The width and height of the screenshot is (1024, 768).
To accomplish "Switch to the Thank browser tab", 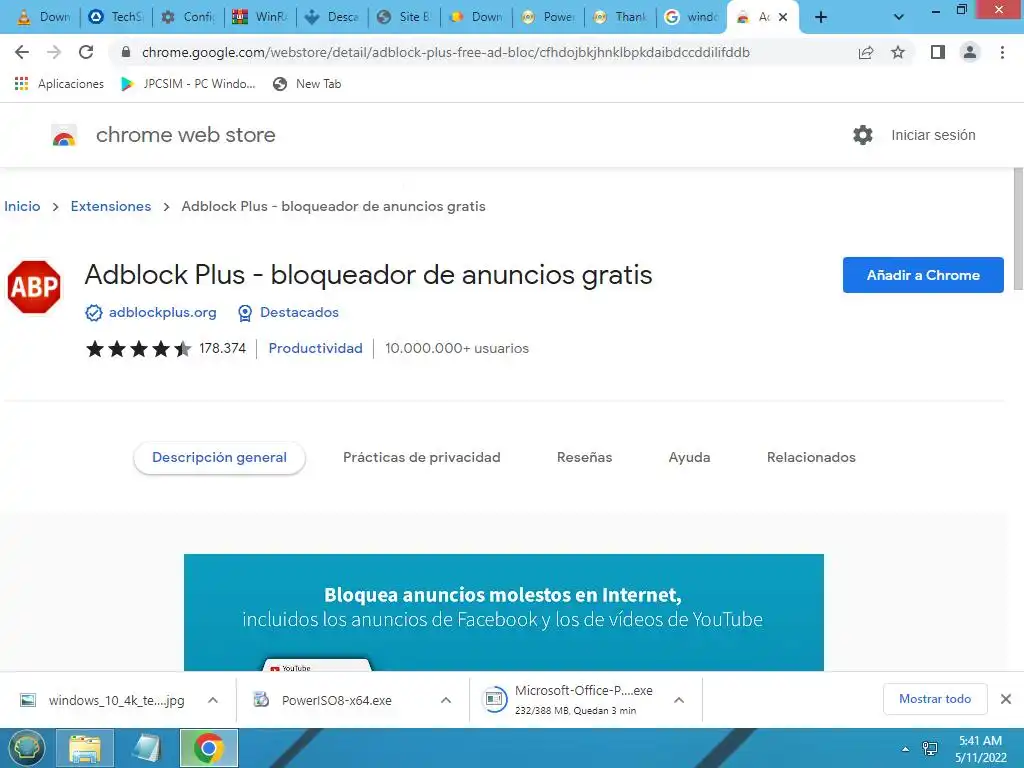I will (x=619, y=17).
